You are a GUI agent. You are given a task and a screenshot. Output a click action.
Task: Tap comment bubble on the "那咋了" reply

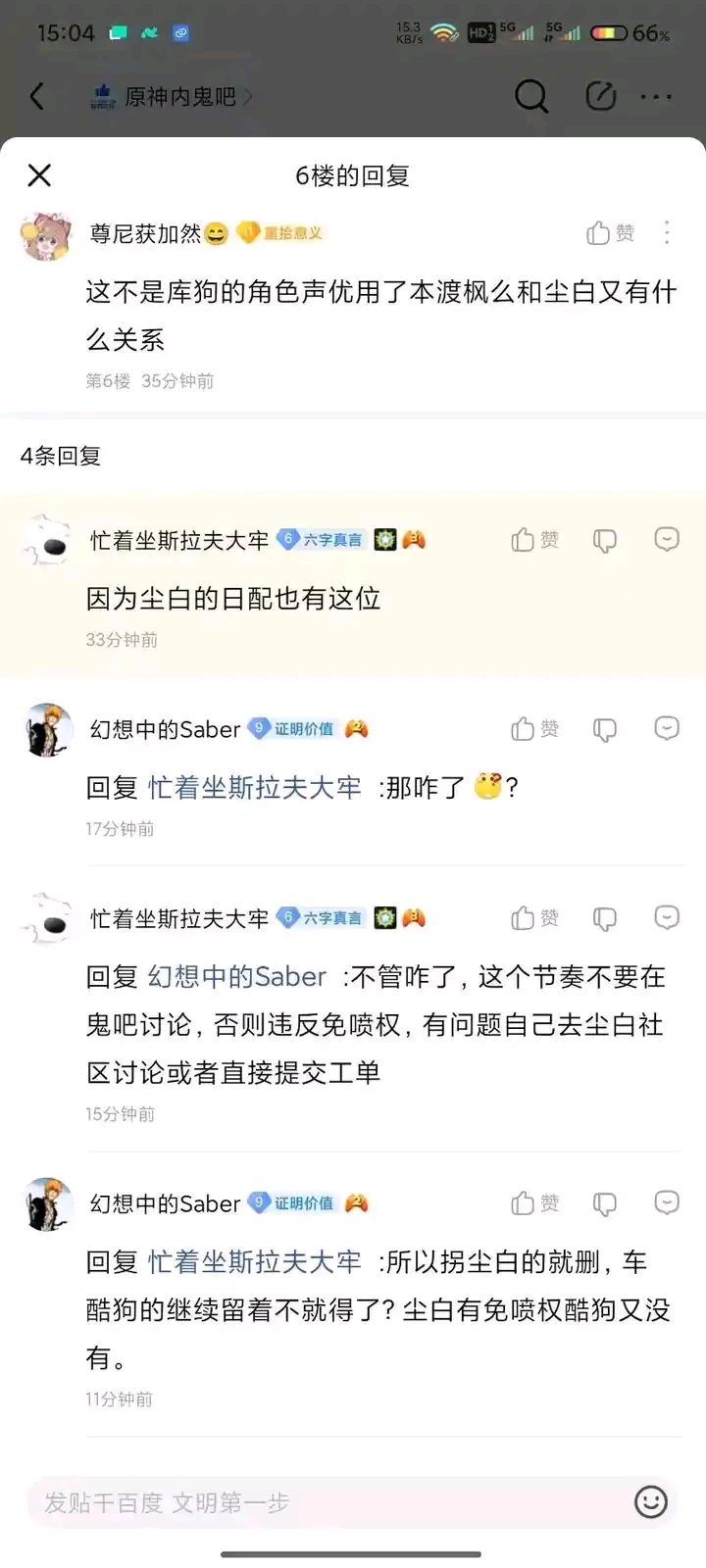pos(667,729)
